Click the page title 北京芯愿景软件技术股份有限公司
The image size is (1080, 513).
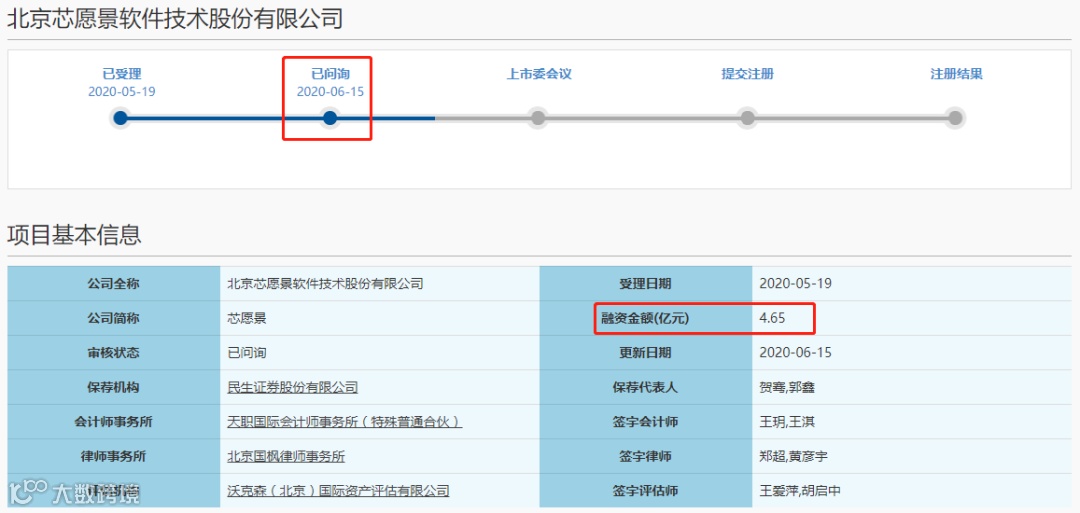[175, 19]
